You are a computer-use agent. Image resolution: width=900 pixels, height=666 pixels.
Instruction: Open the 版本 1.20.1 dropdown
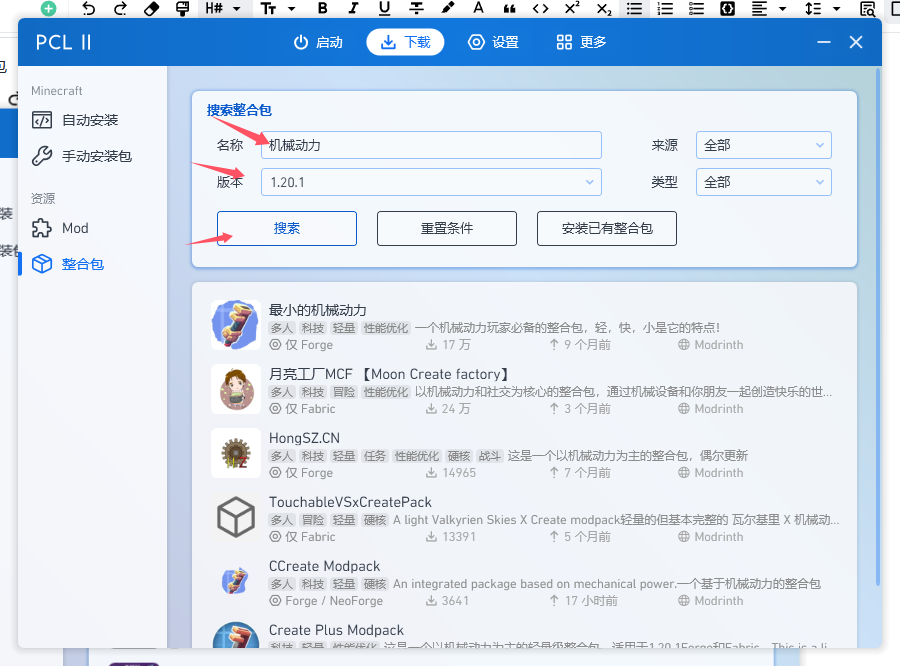point(431,182)
